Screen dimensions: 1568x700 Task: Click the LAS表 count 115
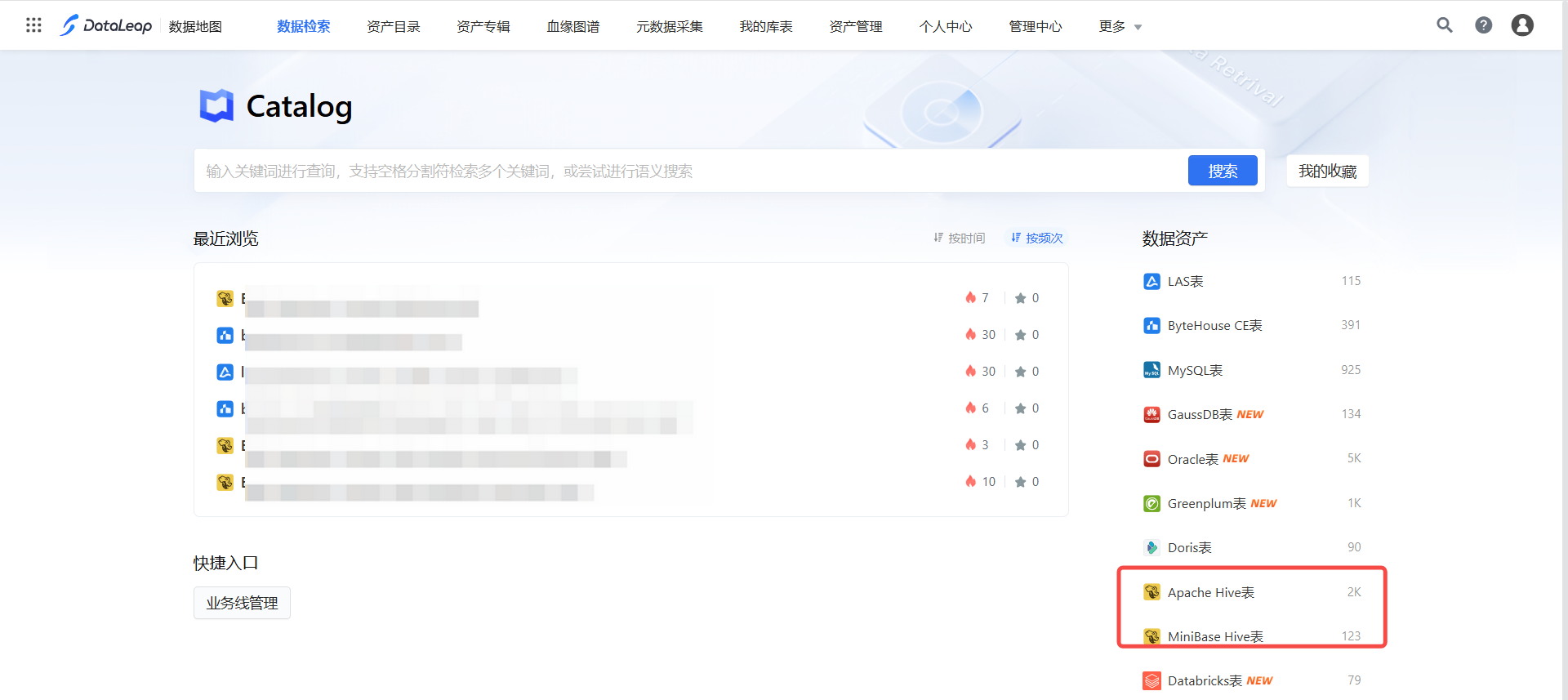pos(1351,281)
